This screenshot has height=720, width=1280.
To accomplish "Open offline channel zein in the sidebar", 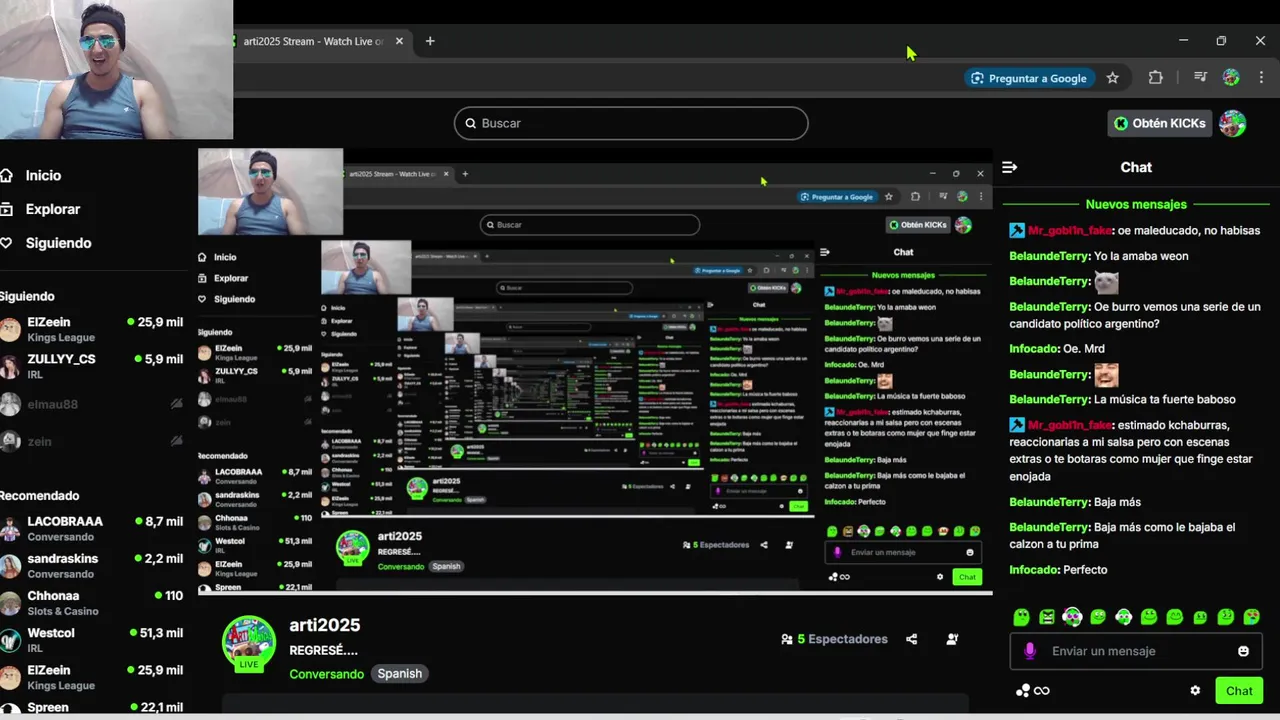I will [92, 441].
